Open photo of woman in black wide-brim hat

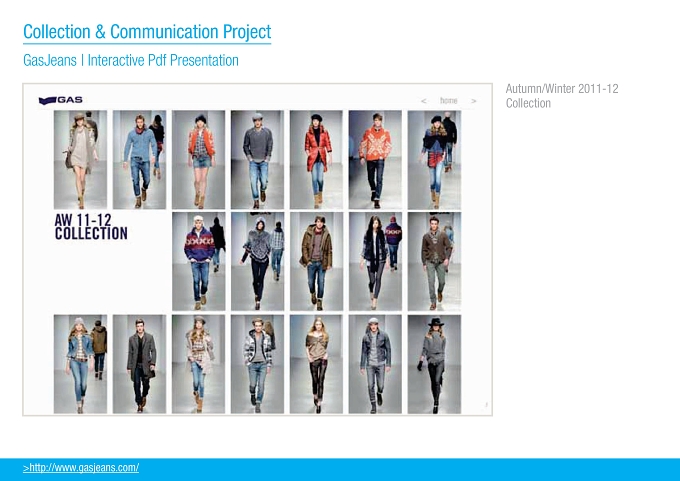pyautogui.click(x=434, y=364)
